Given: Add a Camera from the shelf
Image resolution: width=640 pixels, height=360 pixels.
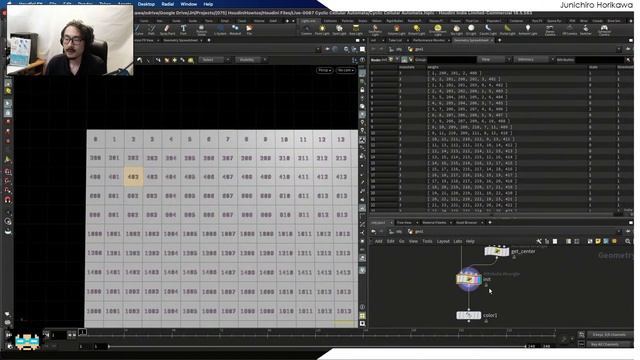Looking at the screenshot, I should click(x=306, y=29).
